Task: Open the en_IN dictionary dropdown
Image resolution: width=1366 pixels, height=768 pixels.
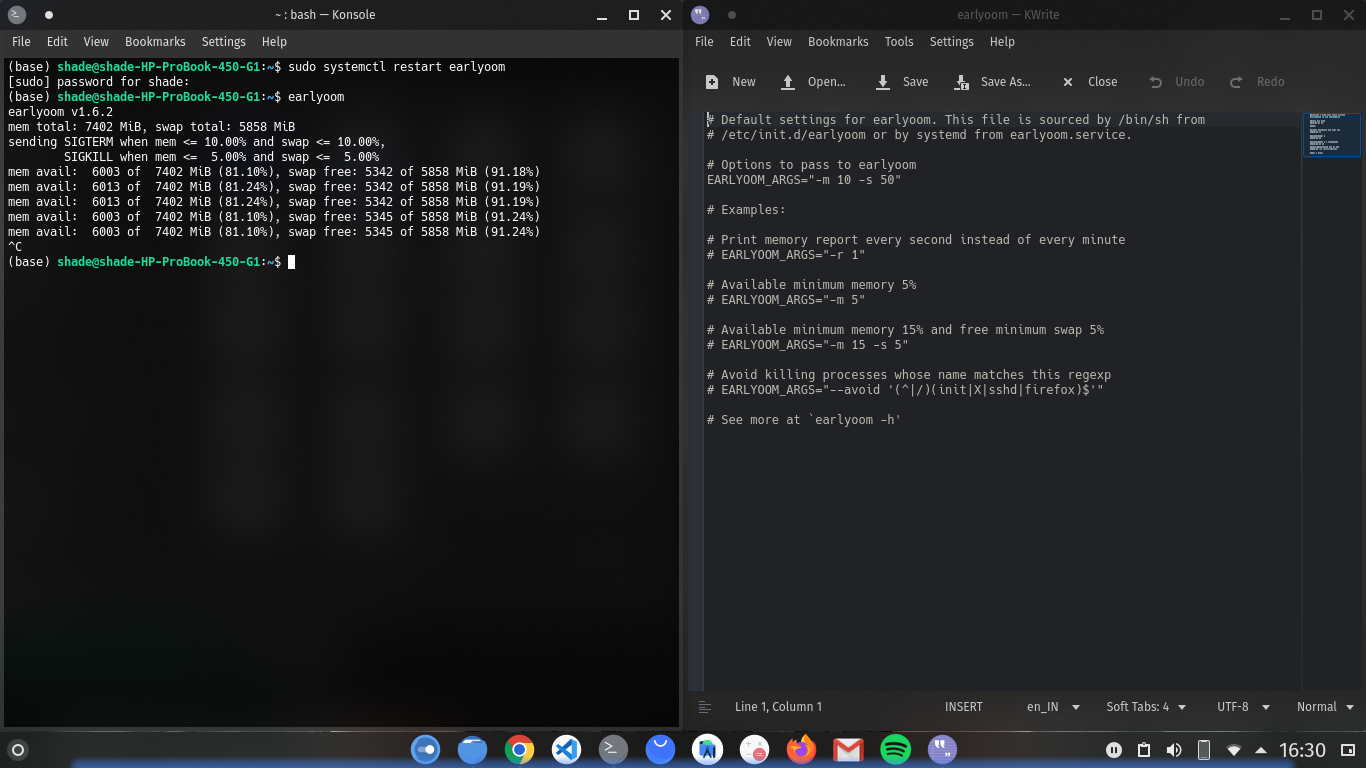Action: [x=1052, y=706]
